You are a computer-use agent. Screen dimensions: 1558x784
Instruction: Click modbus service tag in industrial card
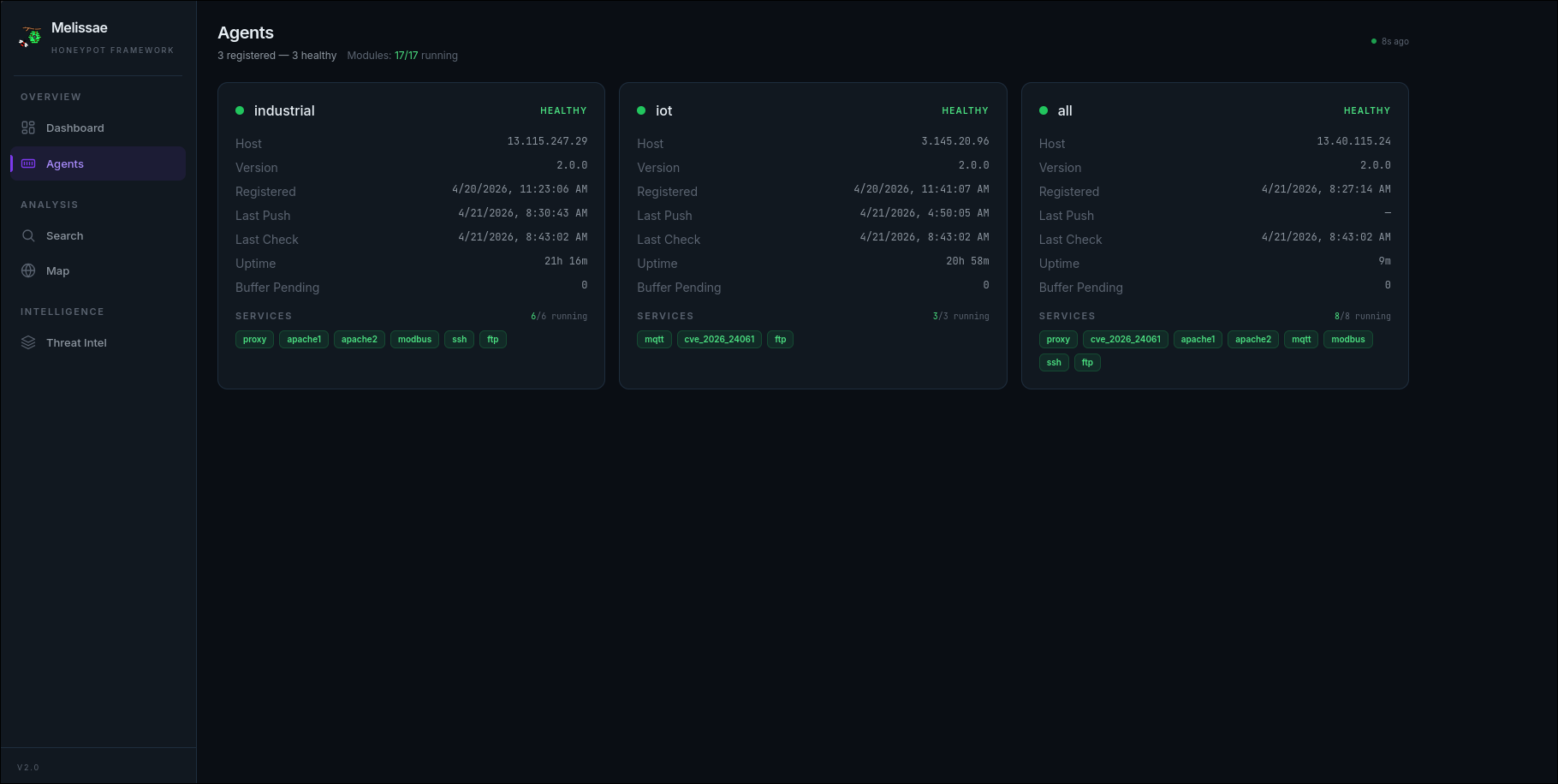414,339
